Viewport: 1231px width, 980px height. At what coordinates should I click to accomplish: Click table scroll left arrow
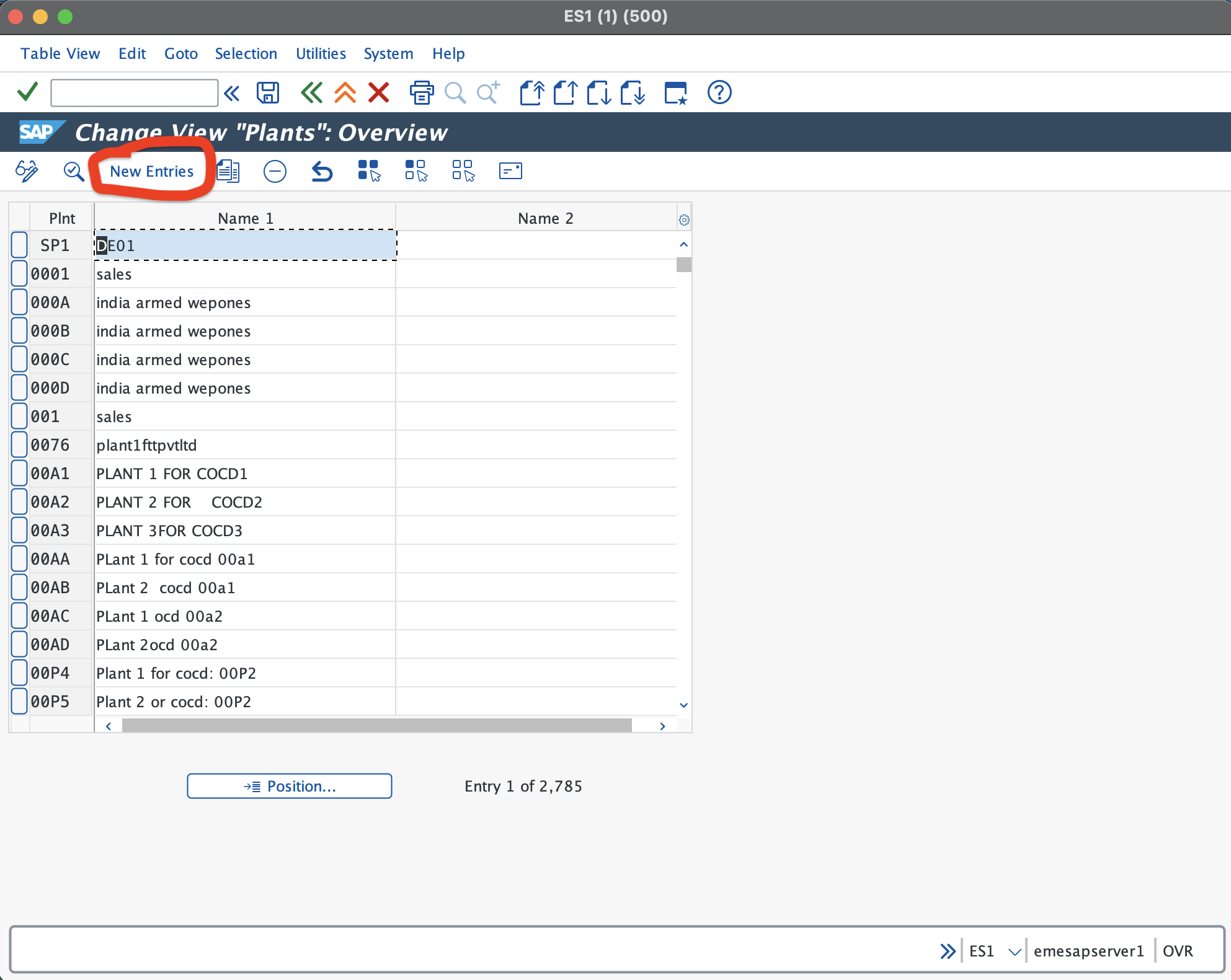[109, 726]
